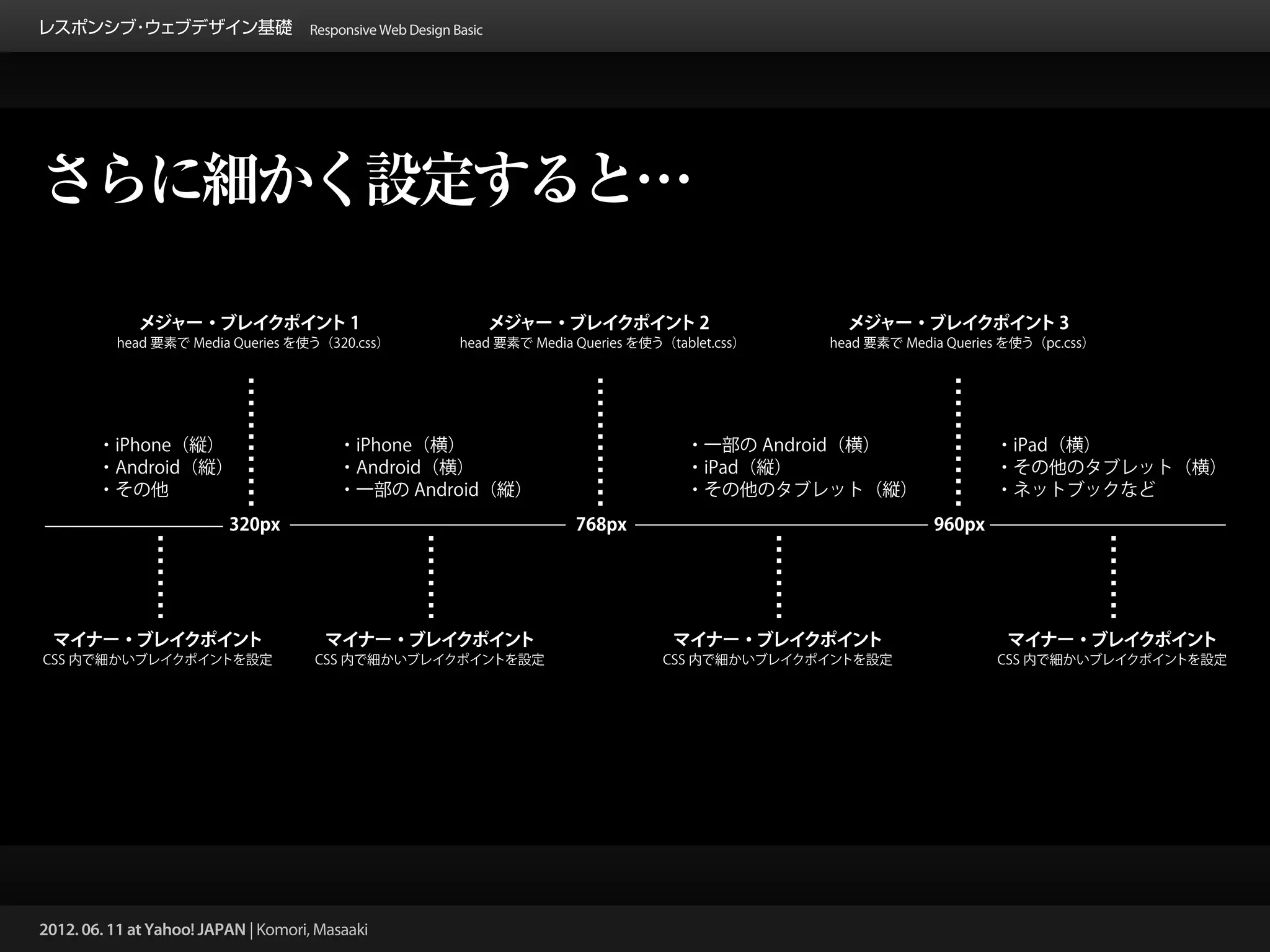Select the bullet その他のタブレット（縦）
The height and width of the screenshot is (952, 1270).
[x=801, y=490]
